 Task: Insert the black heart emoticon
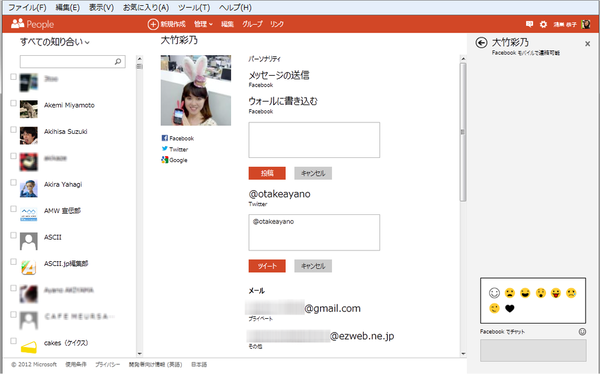click(510, 308)
